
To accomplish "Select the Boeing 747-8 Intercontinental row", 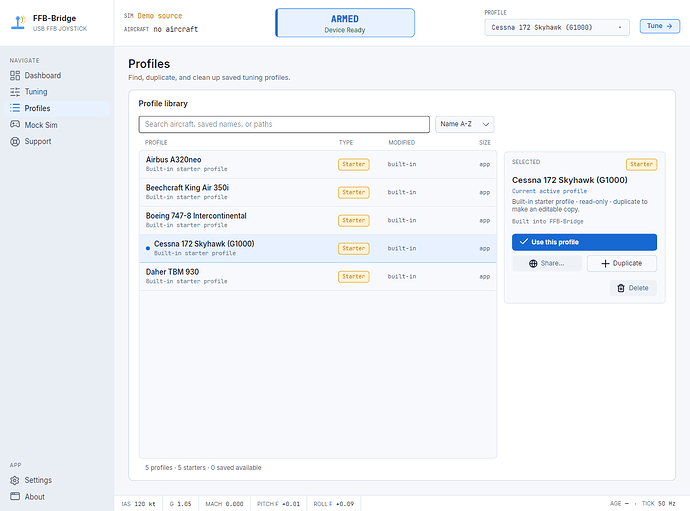I will click(x=318, y=221).
